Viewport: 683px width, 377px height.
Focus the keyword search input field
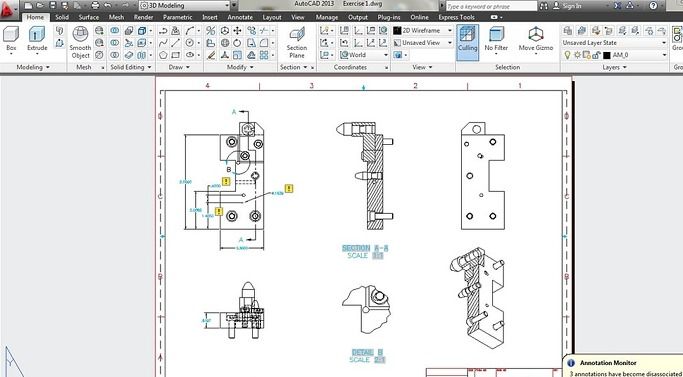point(491,6)
